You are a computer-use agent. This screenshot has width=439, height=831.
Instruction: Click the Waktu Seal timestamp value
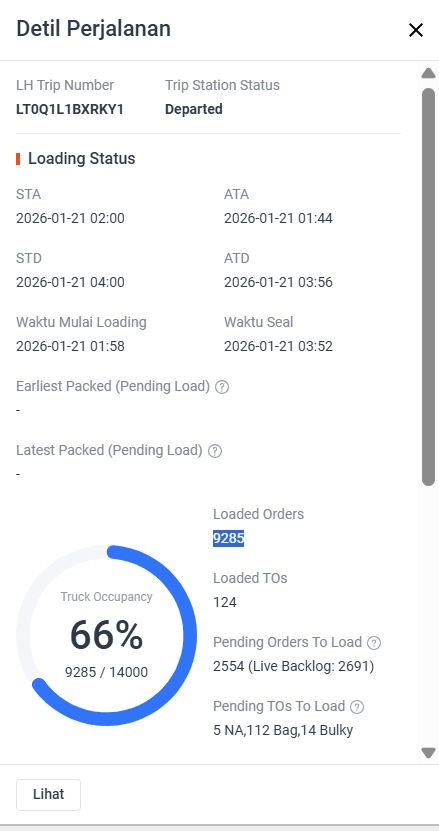[278, 347]
